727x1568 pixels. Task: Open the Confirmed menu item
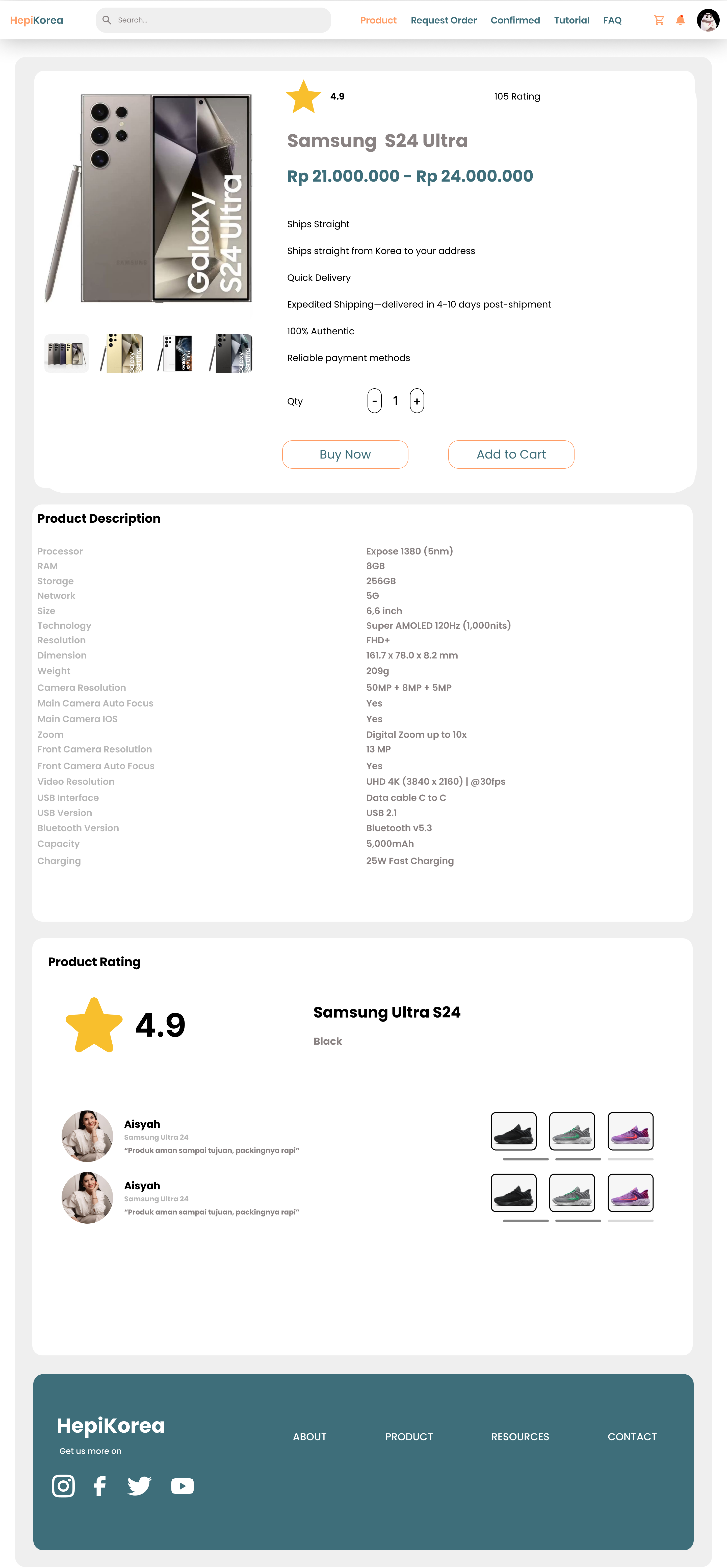[x=515, y=20]
